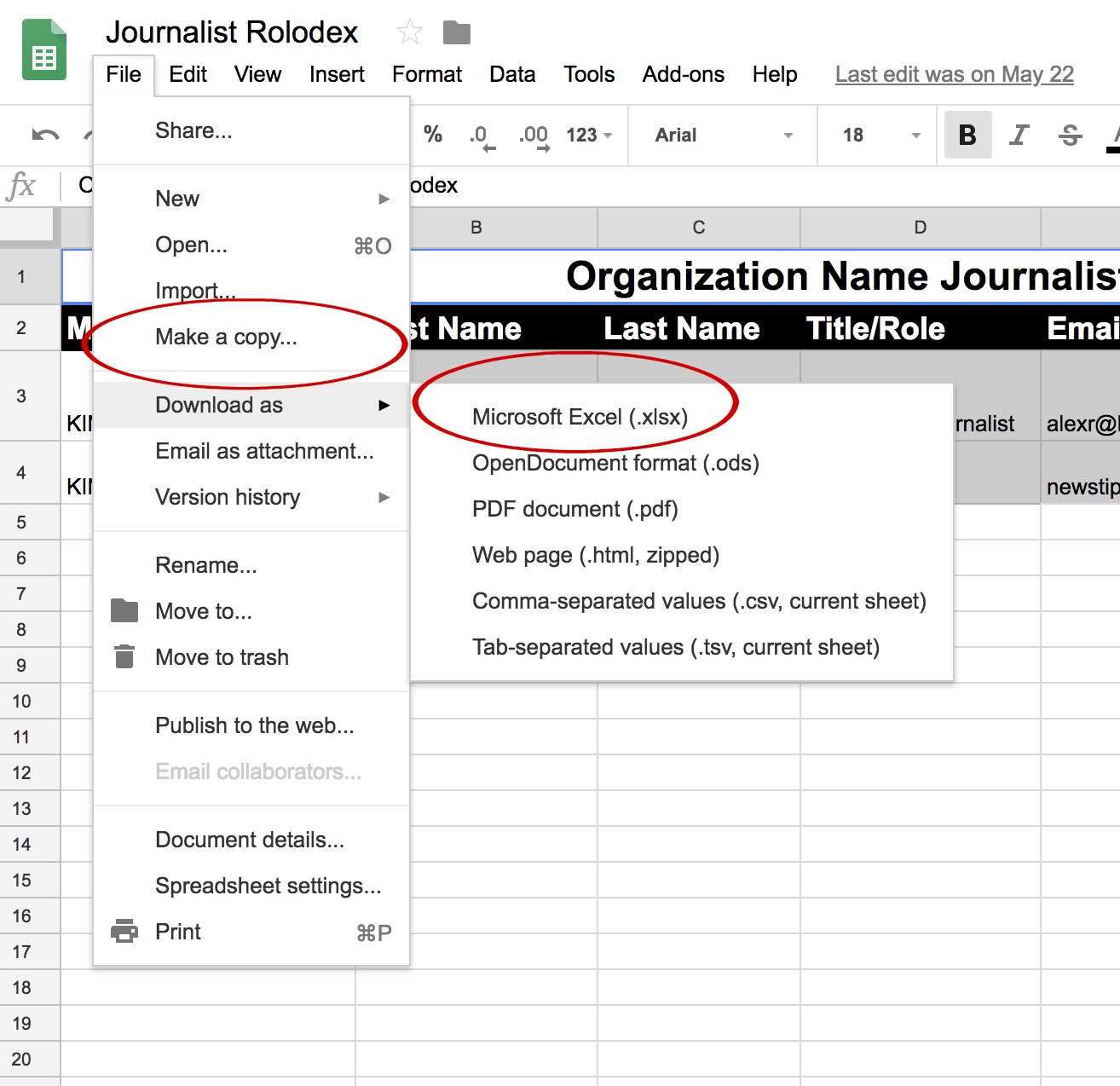
Task: Choose Email as attachment...
Action: tap(251, 451)
